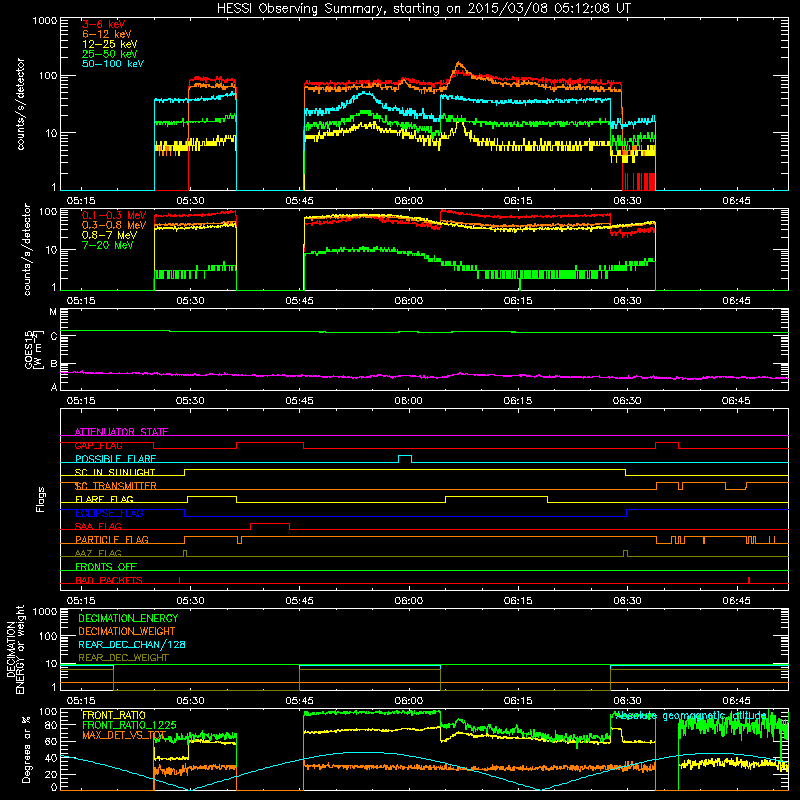Click the Degrees or % axis label
Screen dimensions: 800x800
(26, 749)
